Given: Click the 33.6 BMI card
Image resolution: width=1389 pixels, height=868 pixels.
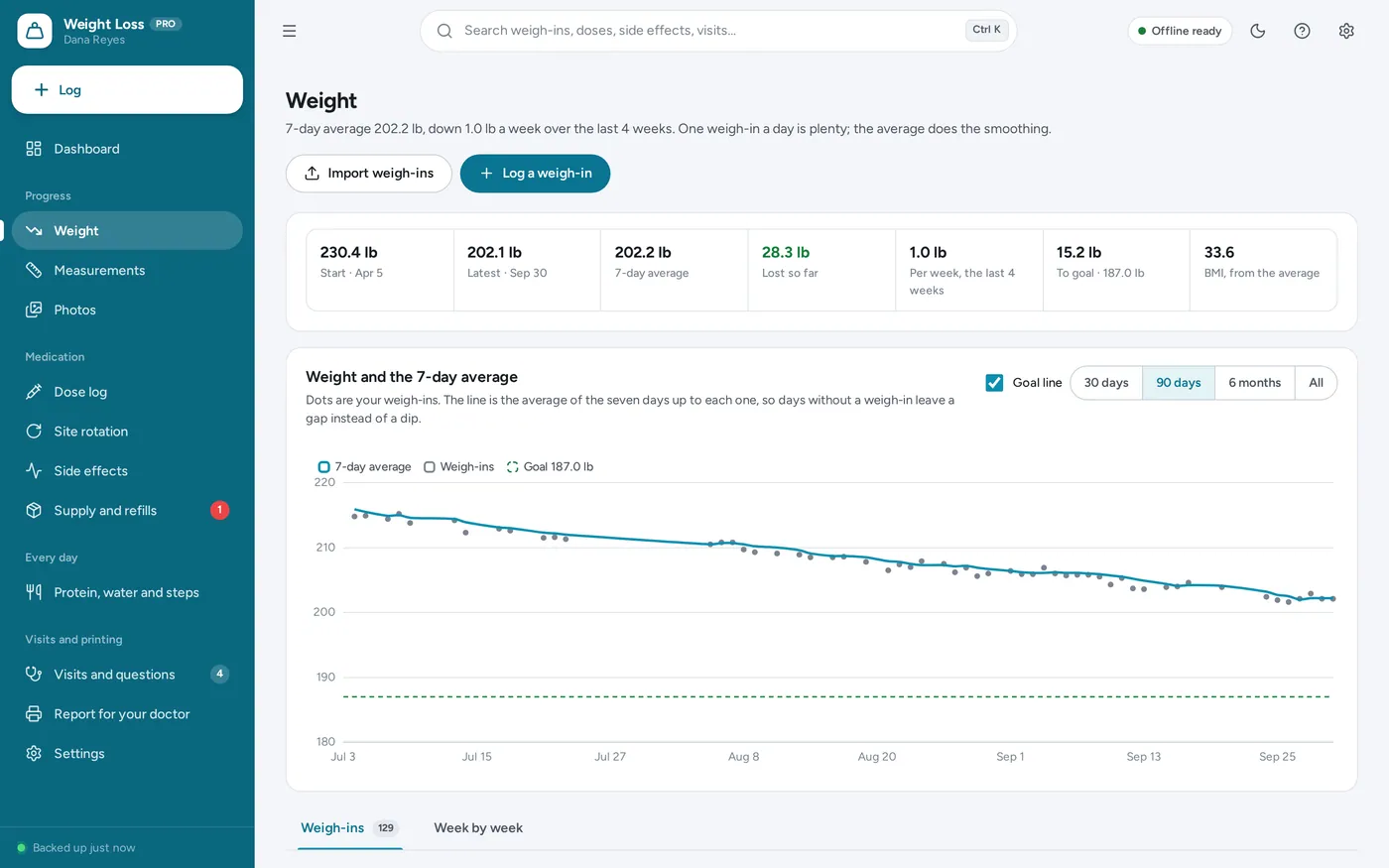Looking at the screenshot, I should 1263,271.
